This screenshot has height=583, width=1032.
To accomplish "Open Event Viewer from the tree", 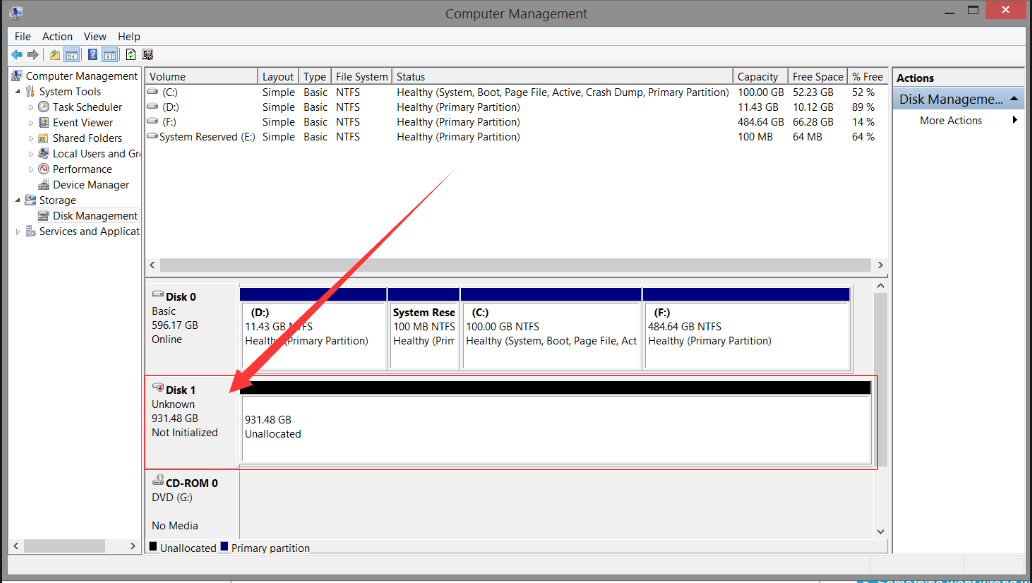I will click(x=83, y=123).
